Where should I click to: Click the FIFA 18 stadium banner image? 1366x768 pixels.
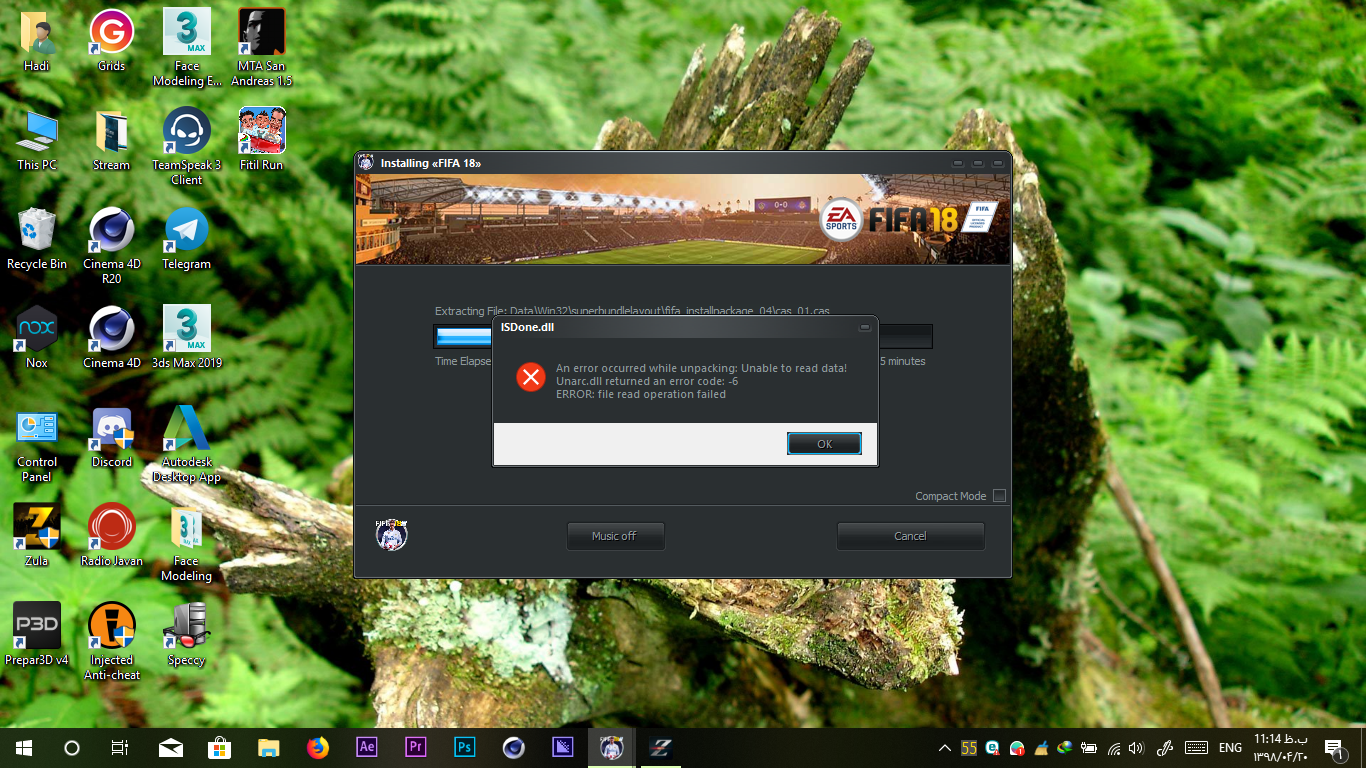[x=683, y=220]
